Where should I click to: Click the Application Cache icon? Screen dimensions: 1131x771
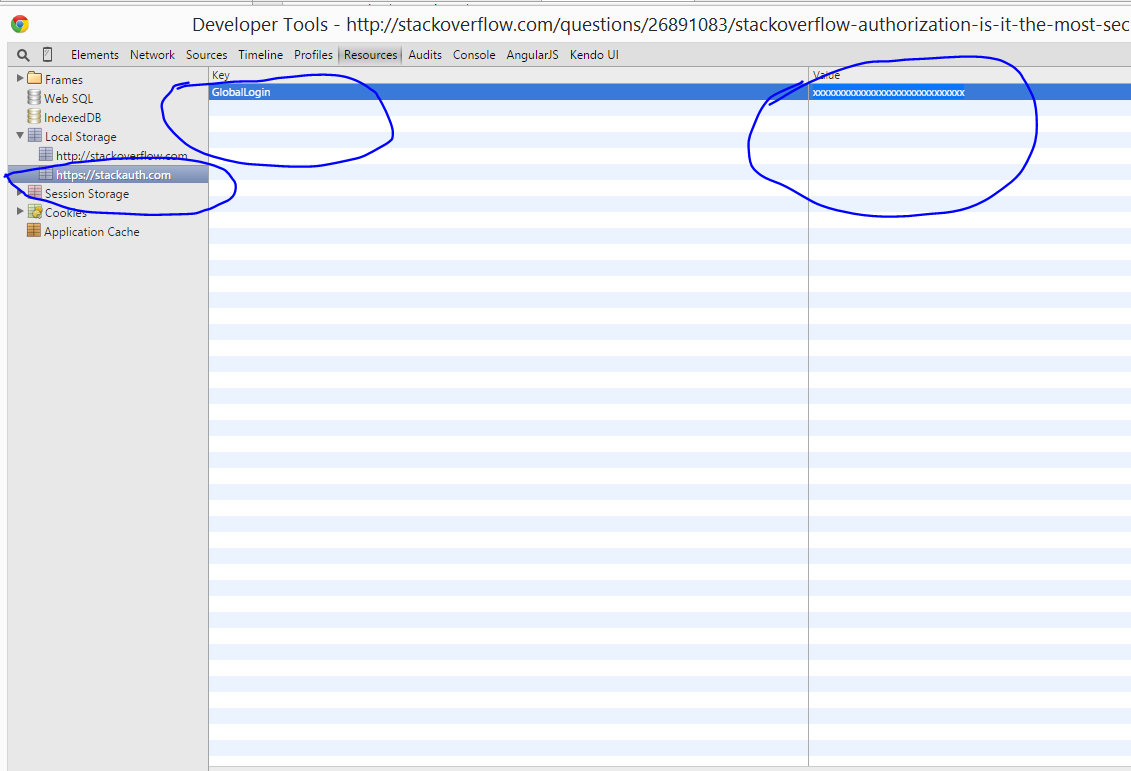pyautogui.click(x=34, y=230)
